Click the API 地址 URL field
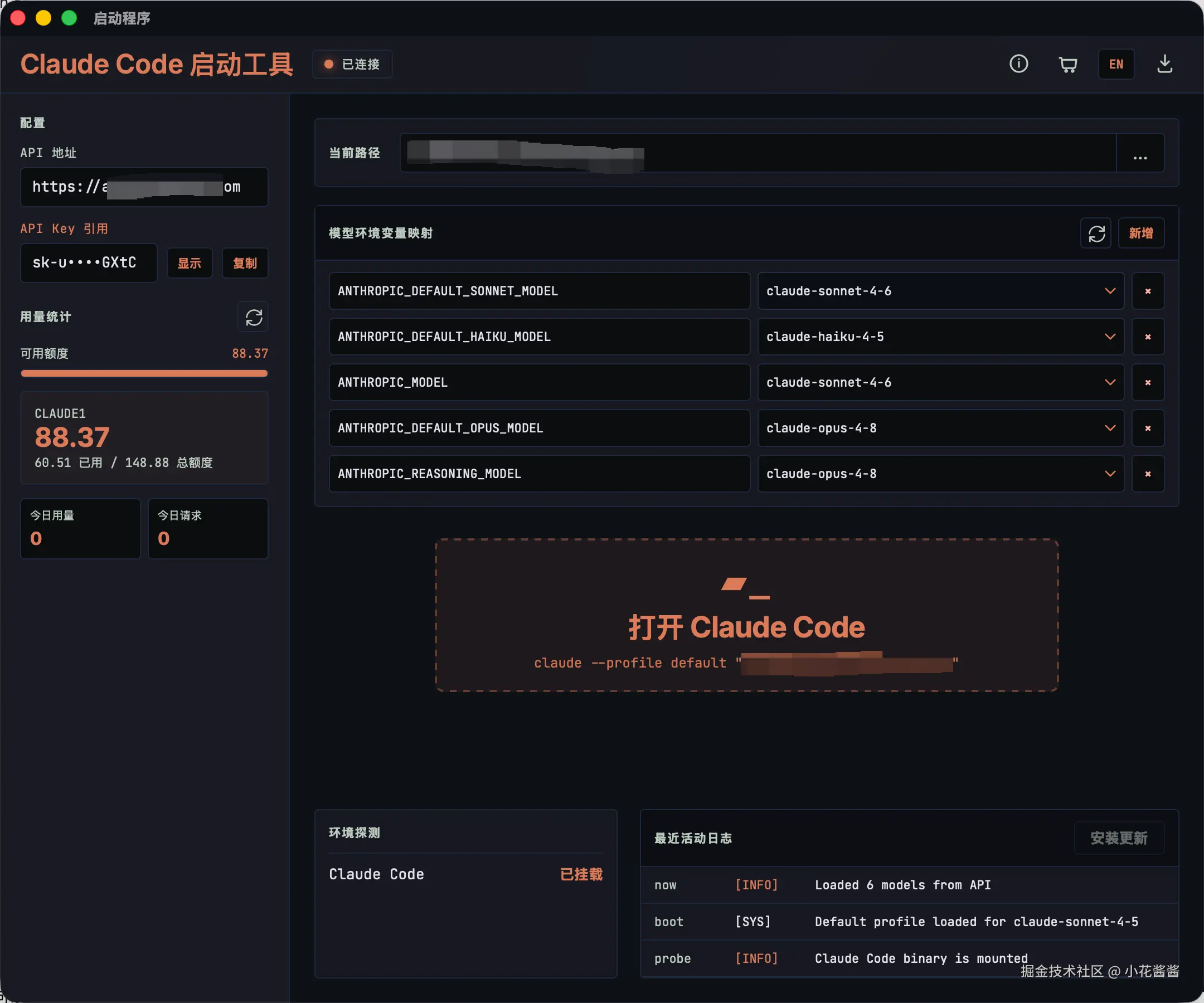Image resolution: width=1204 pixels, height=1003 pixels. pos(144,187)
